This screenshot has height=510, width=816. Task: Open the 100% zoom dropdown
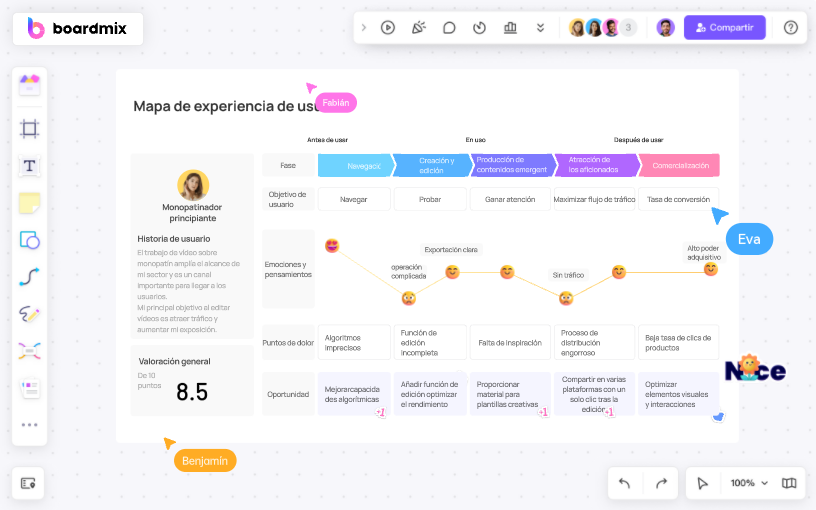pyautogui.click(x=749, y=483)
